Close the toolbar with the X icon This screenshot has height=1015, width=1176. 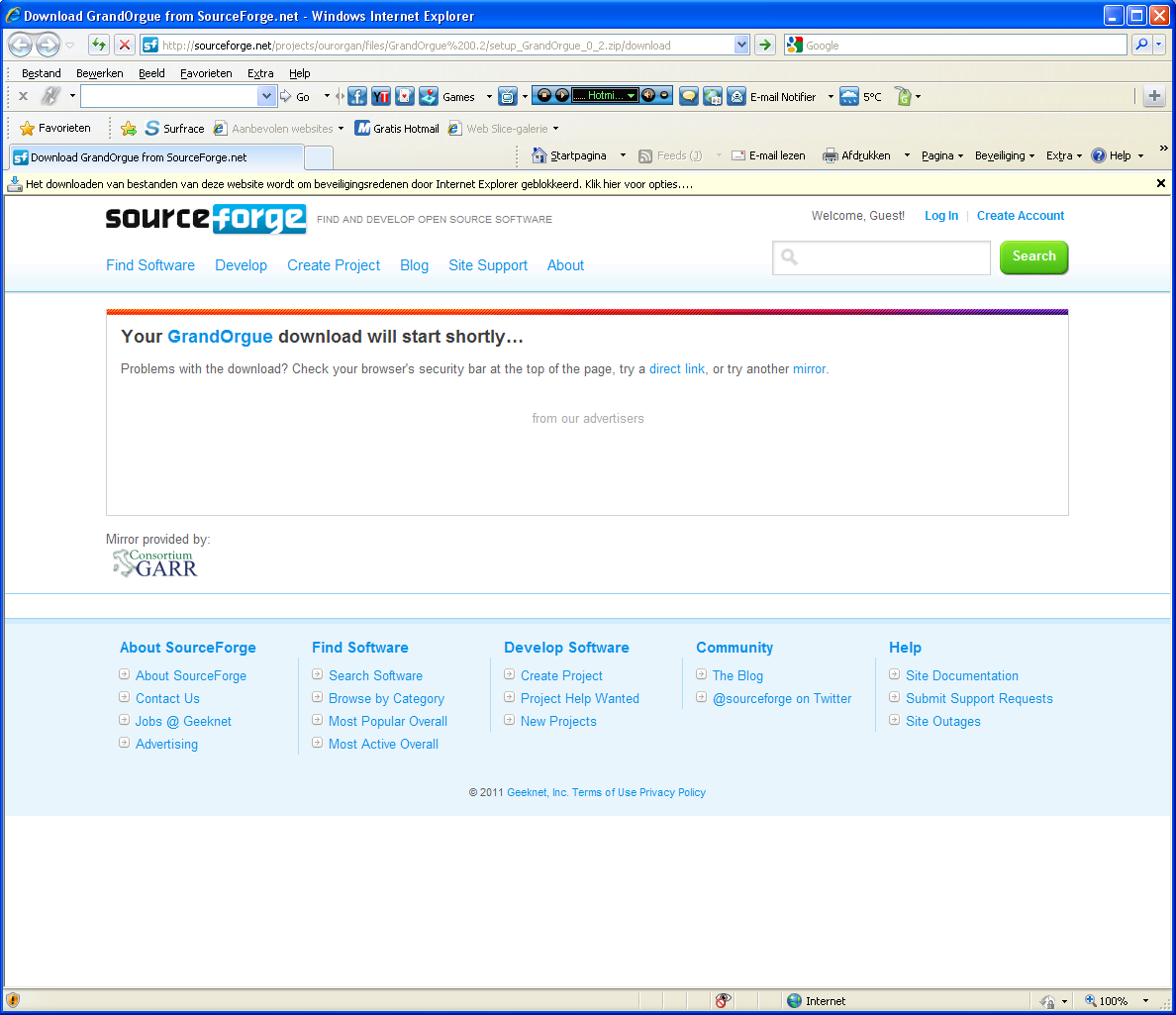click(23, 96)
